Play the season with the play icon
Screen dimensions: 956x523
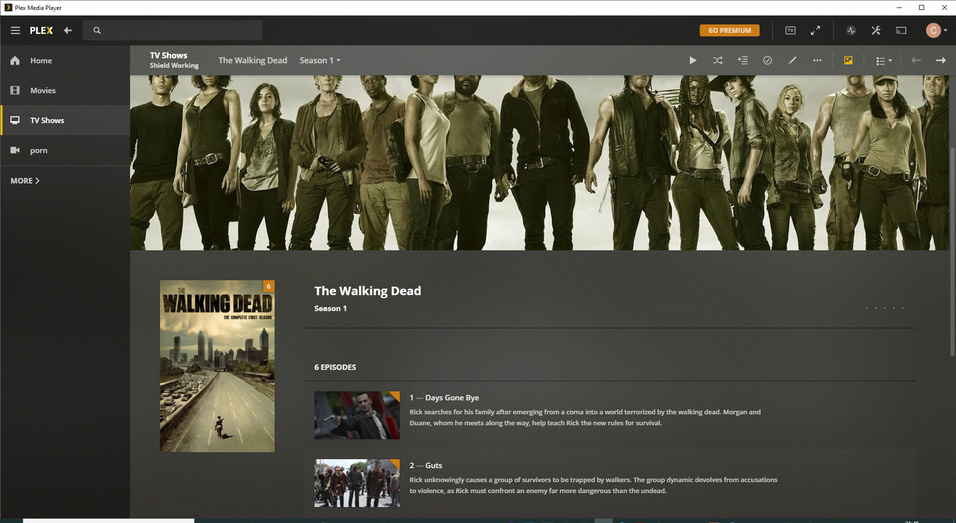(x=693, y=60)
